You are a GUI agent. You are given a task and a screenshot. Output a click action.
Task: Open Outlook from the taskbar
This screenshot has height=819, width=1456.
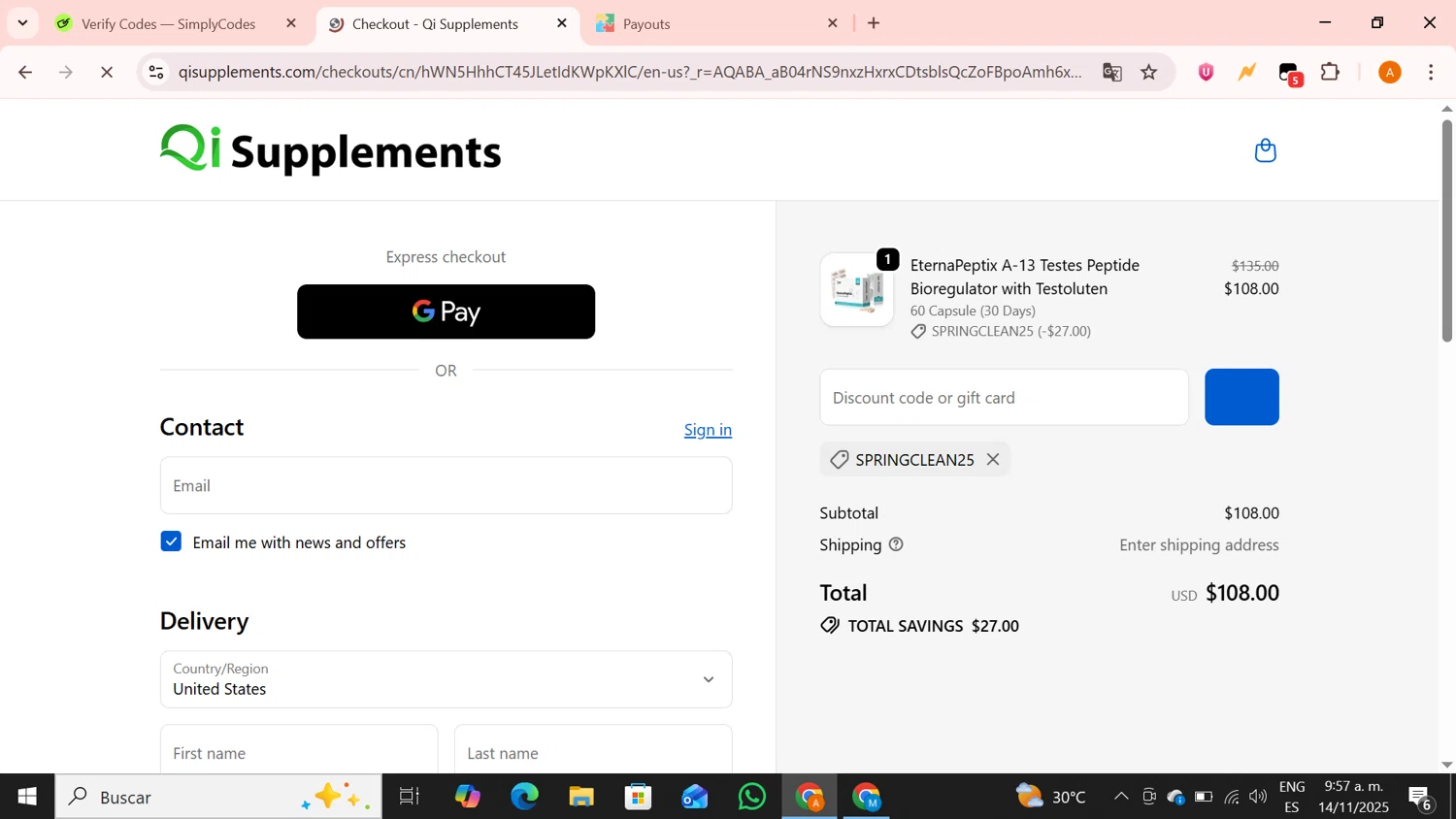695,797
